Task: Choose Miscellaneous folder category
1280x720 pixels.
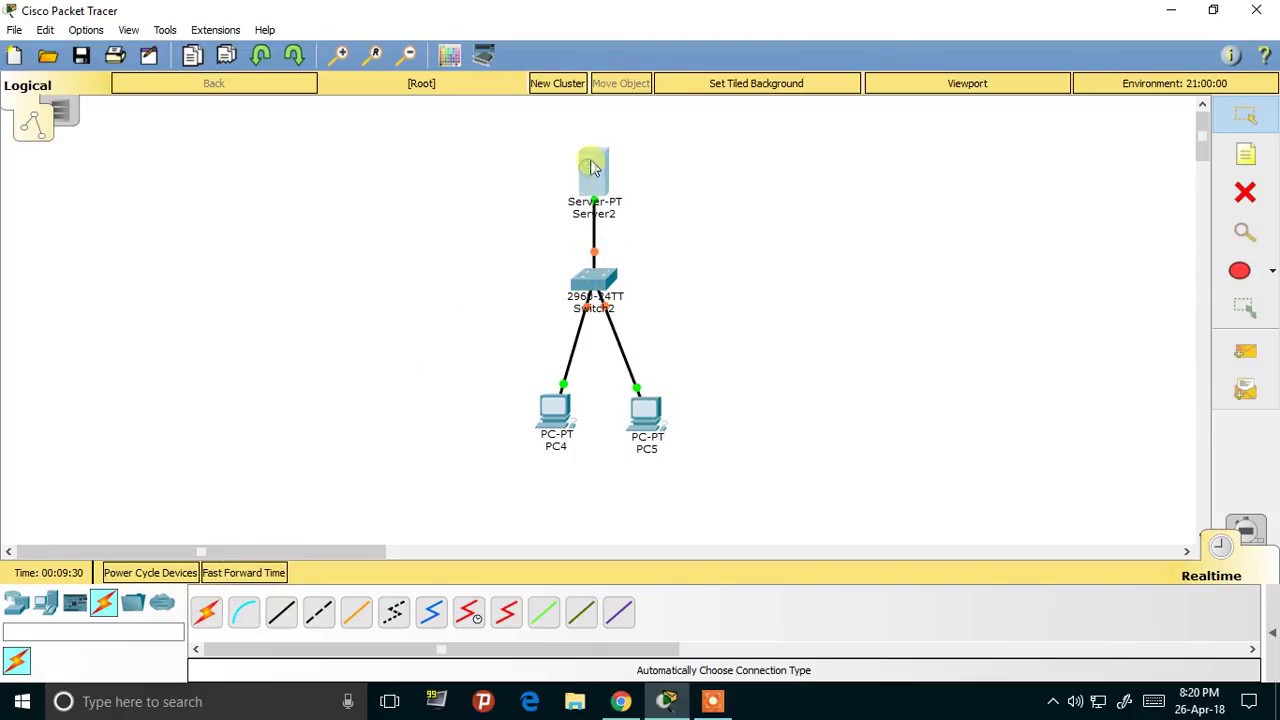Action: (133, 603)
